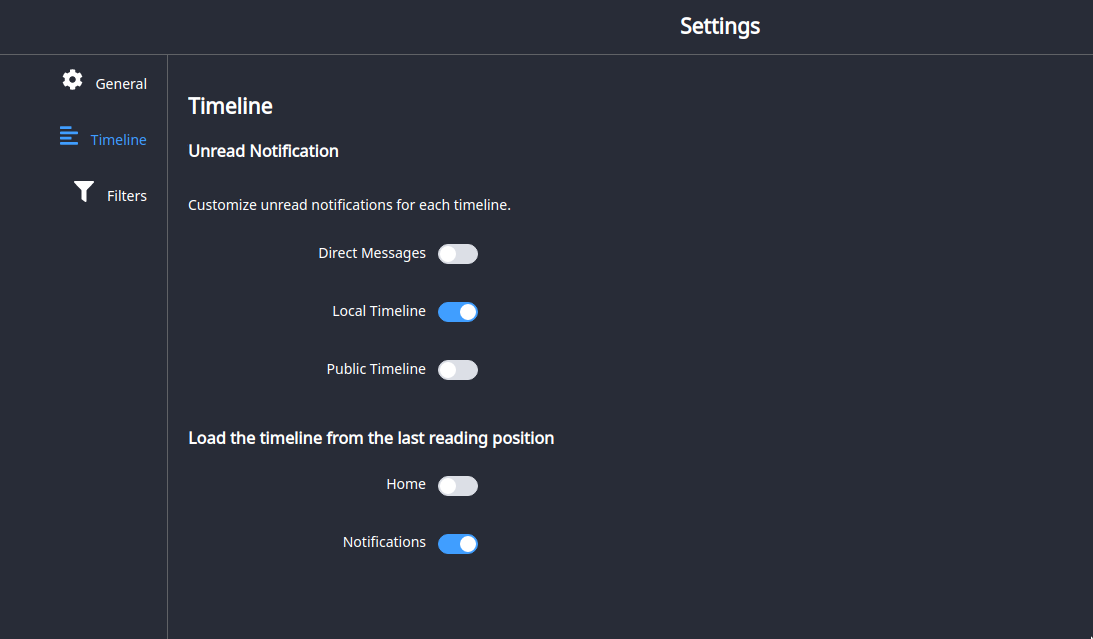1093x639 pixels.
Task: Click the Timeline page heading
Action: (230, 105)
